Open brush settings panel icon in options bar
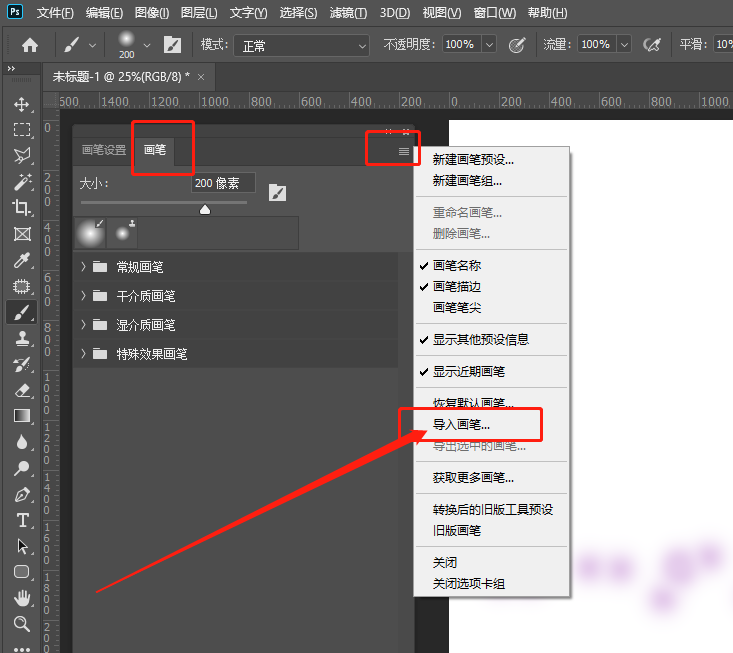This screenshot has width=733, height=653. click(x=172, y=45)
